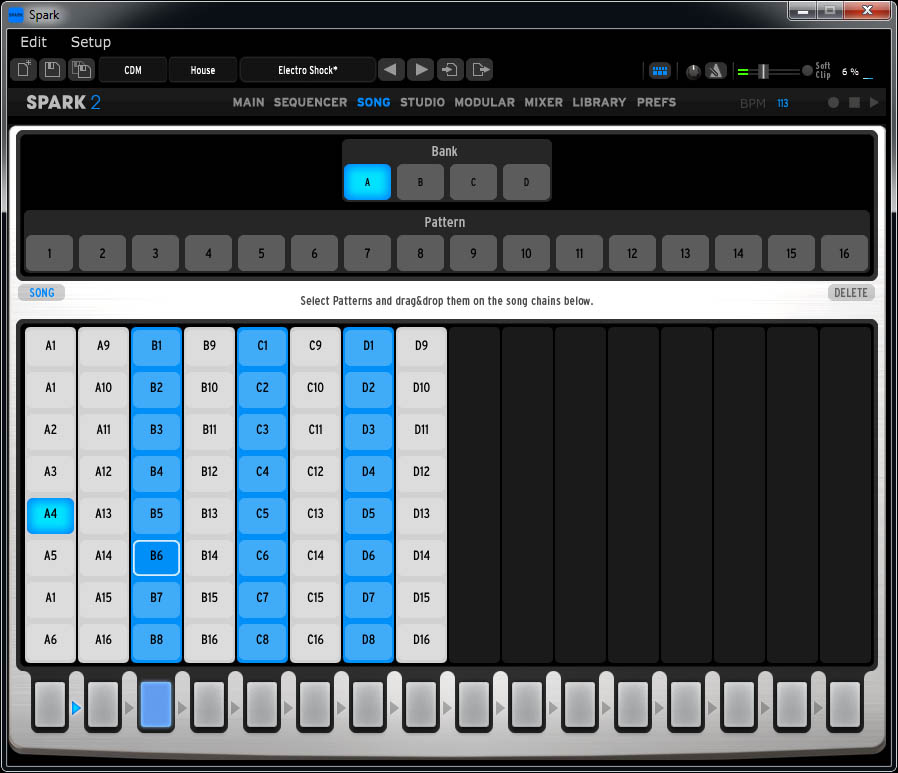The height and width of the screenshot is (773, 898).
Task: Open the Setup menu
Action: point(91,42)
